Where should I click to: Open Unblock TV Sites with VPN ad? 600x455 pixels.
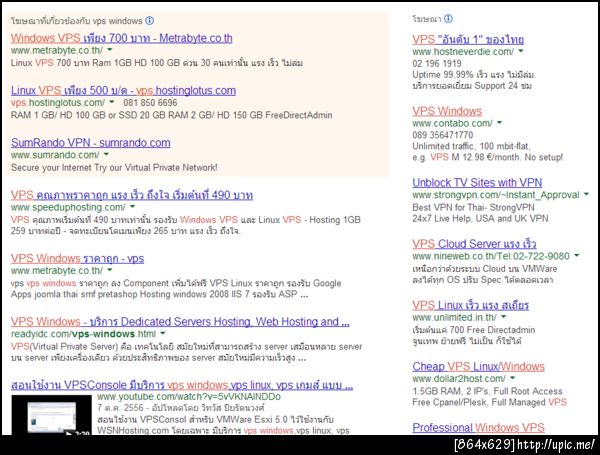[x=477, y=183]
